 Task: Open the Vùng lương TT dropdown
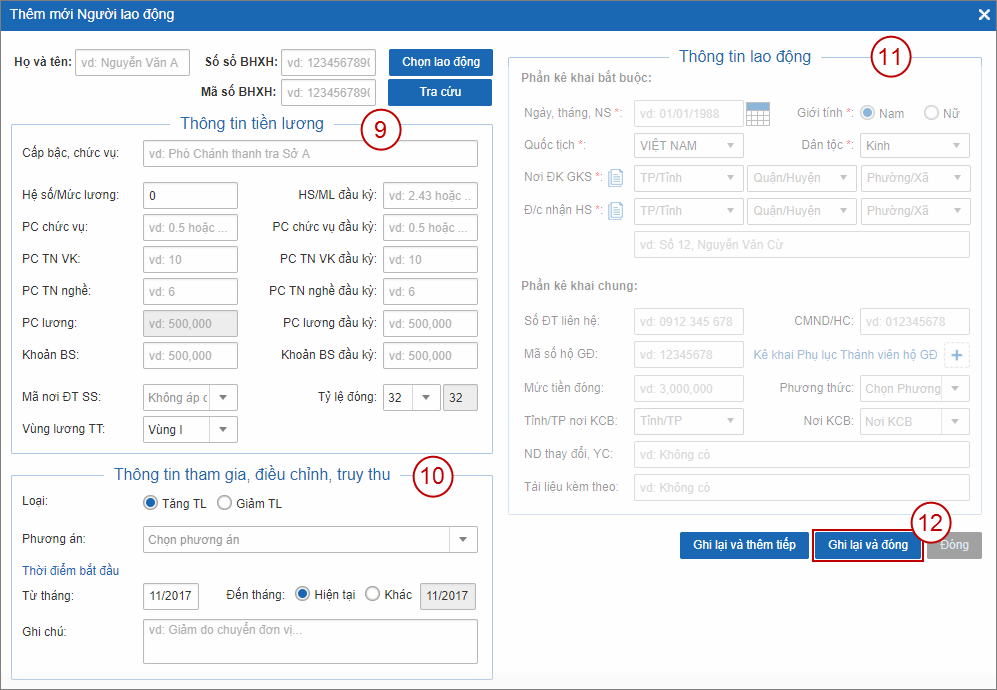tap(223, 429)
